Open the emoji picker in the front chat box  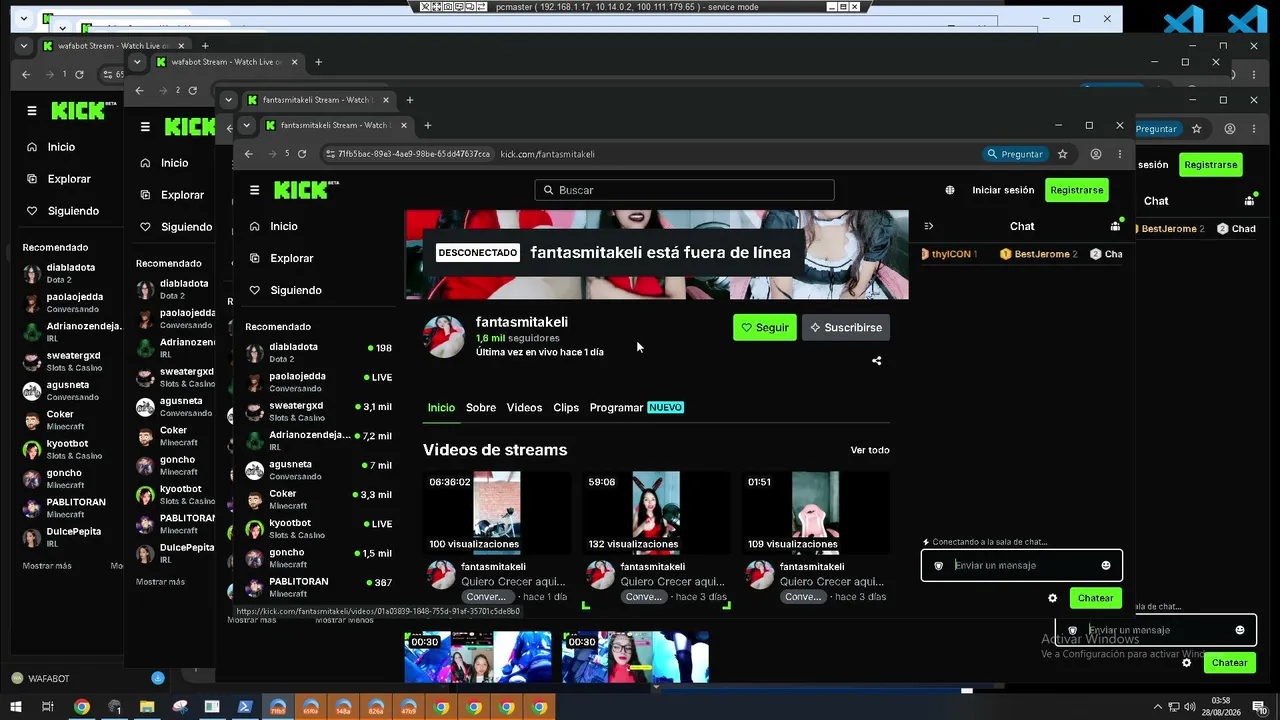(1106, 565)
